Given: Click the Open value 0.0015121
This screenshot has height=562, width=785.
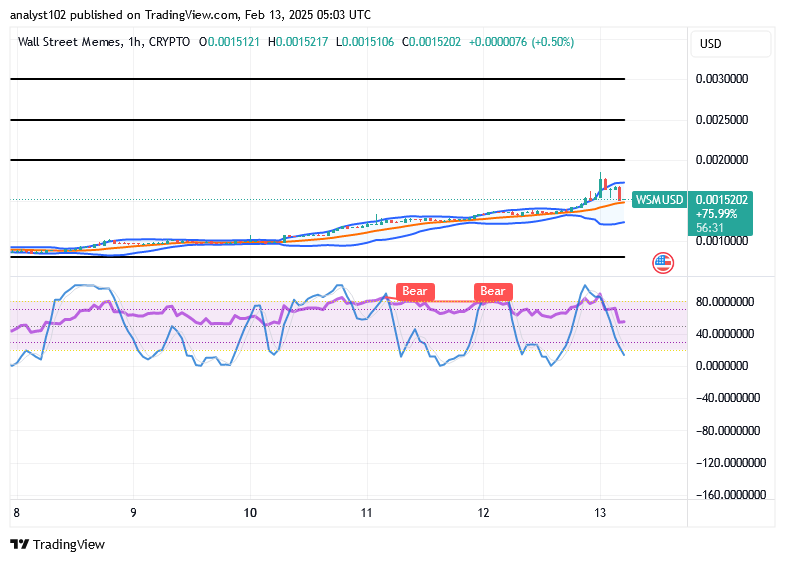Looking at the screenshot, I should [234, 42].
